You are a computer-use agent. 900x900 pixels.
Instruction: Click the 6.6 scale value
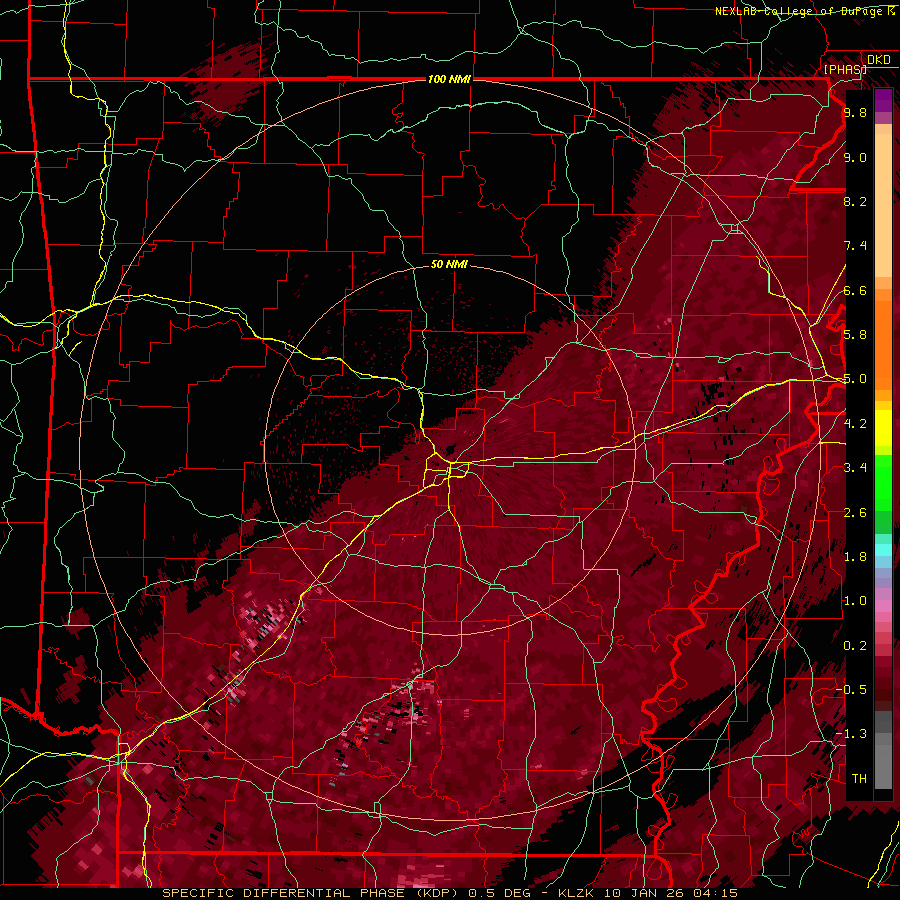[x=855, y=290]
